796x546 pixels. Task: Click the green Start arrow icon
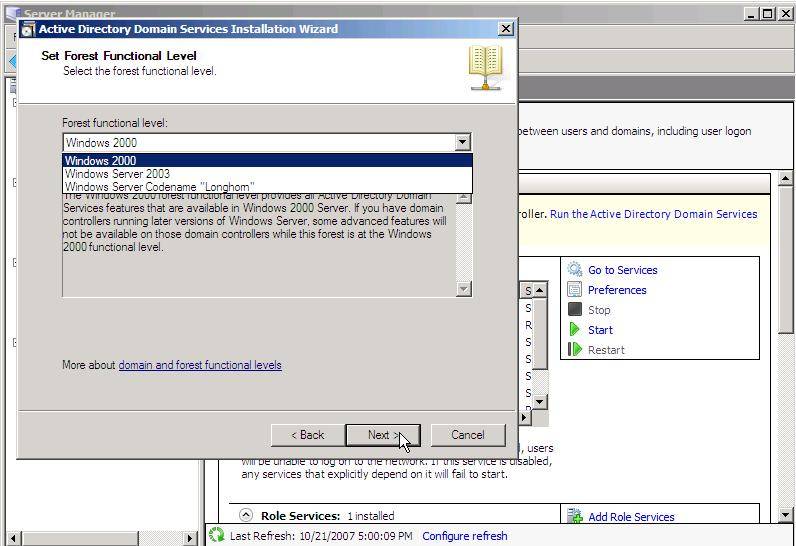[575, 329]
